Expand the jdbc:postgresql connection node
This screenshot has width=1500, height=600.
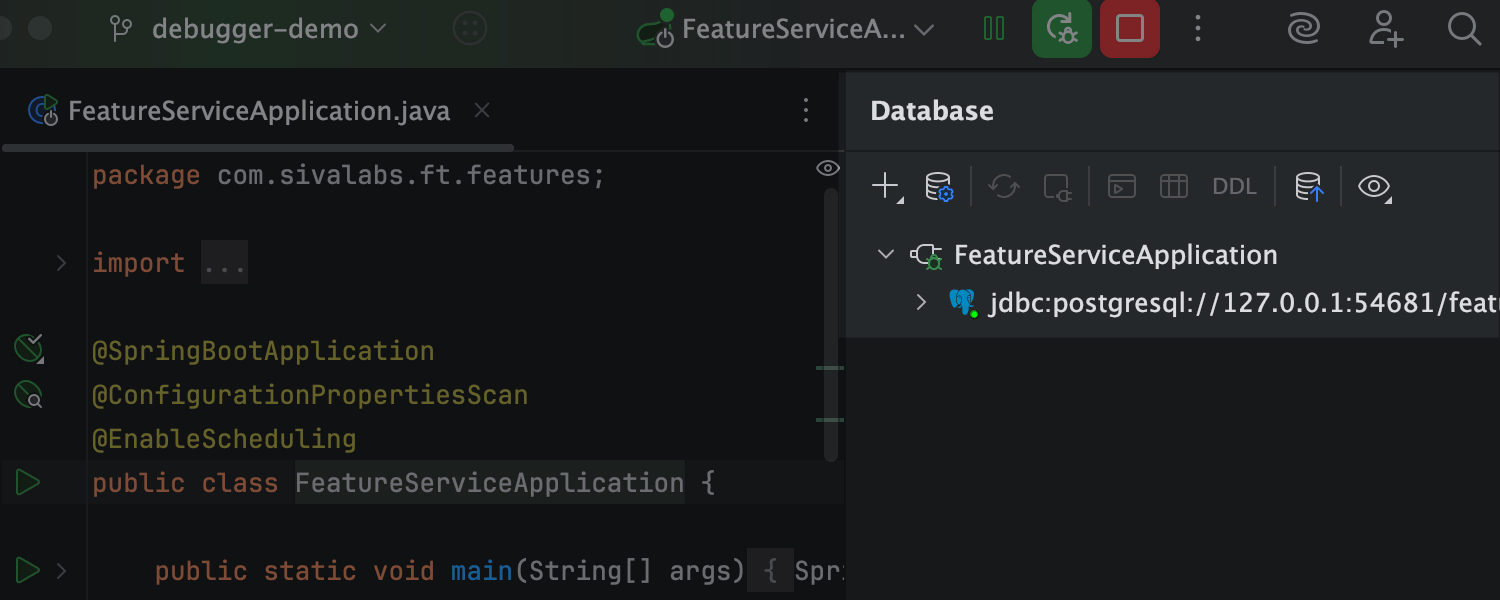921,302
